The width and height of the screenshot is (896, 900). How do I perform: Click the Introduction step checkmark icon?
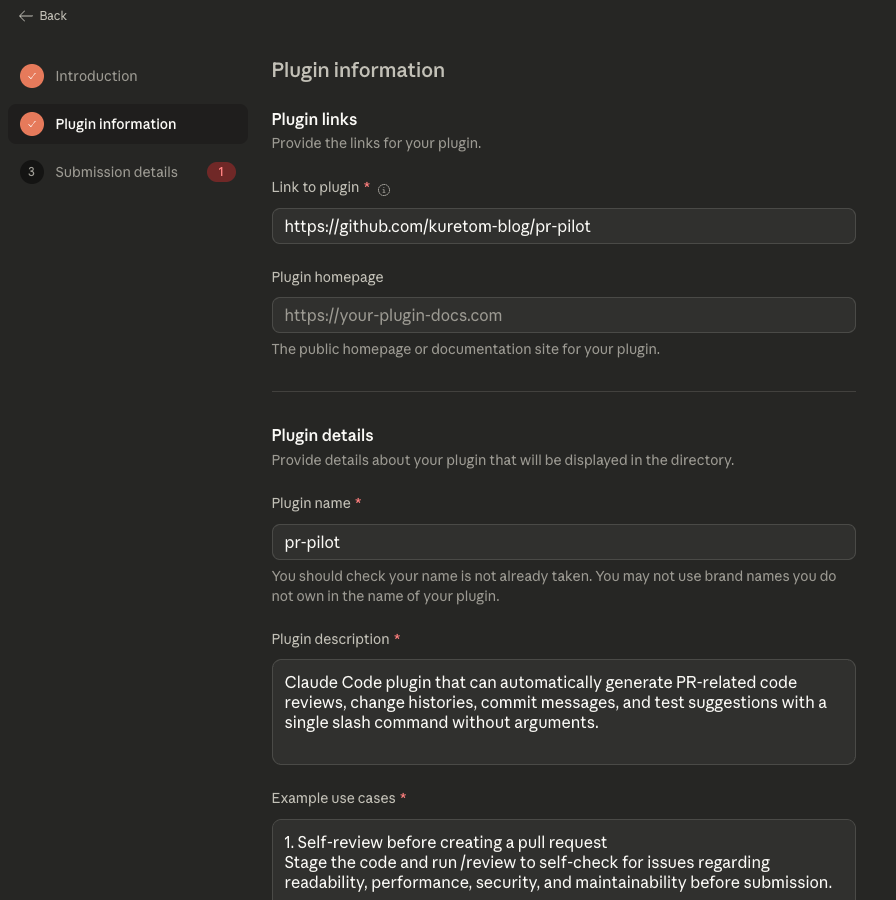coord(32,76)
